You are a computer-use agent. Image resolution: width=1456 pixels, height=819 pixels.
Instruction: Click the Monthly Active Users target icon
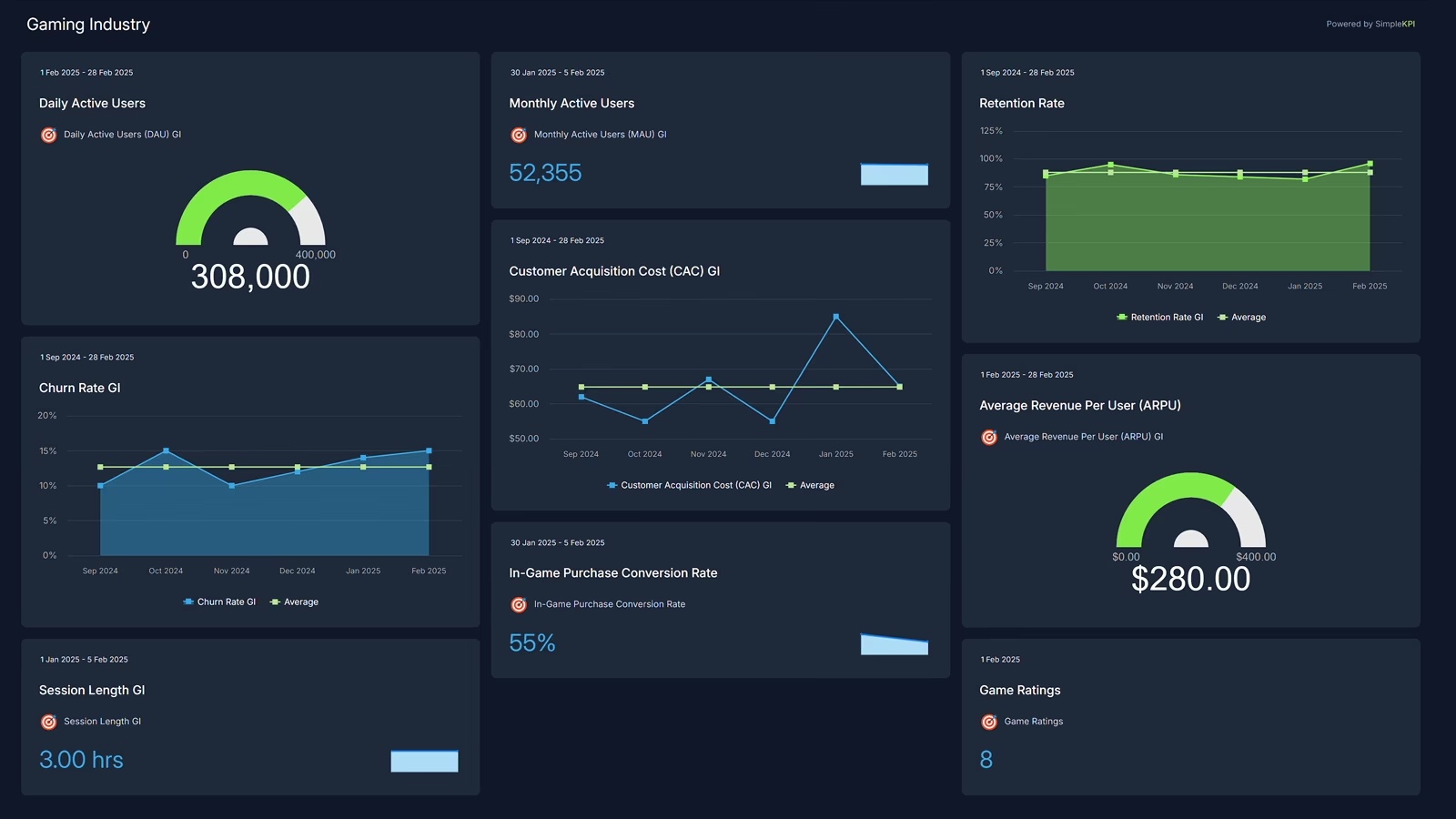click(519, 134)
